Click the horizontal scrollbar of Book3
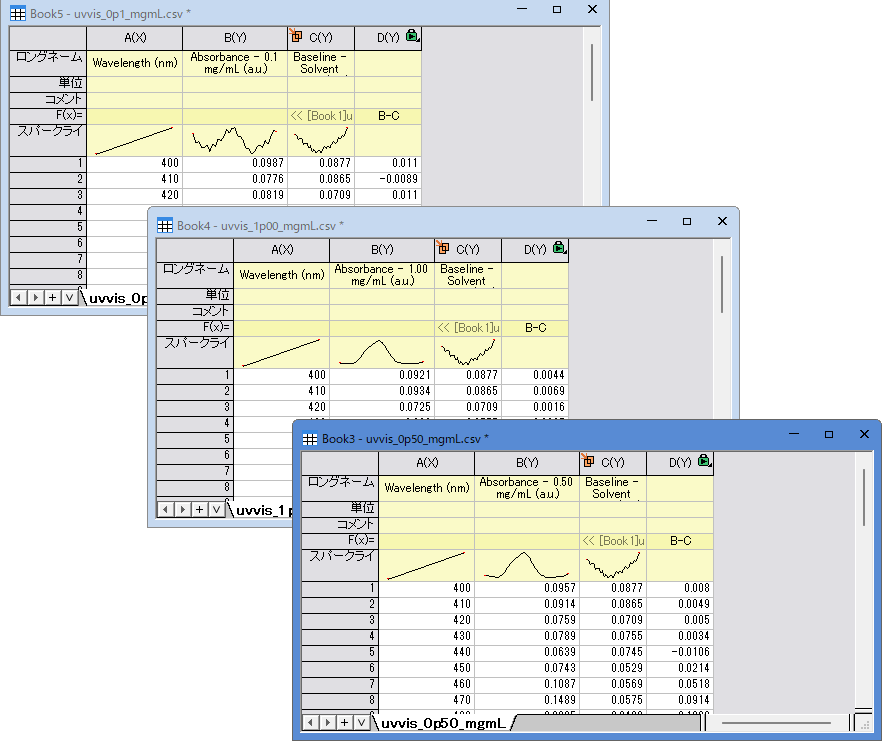882x741 pixels. click(x=776, y=723)
